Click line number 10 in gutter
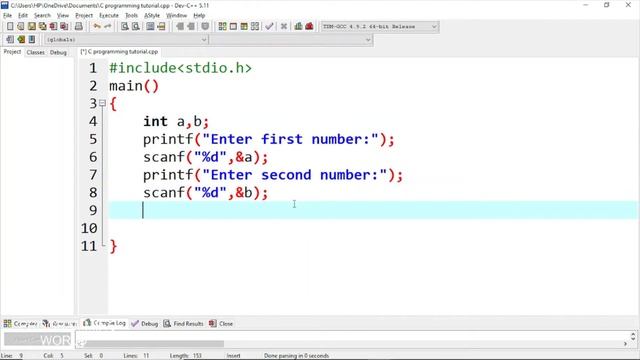This screenshot has width=640, height=360. coord(89,228)
